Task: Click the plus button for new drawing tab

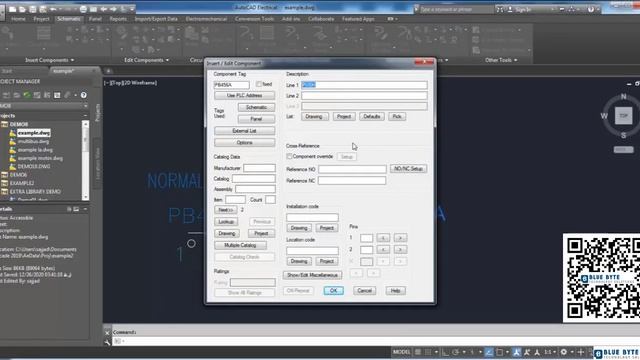Action: (x=109, y=71)
